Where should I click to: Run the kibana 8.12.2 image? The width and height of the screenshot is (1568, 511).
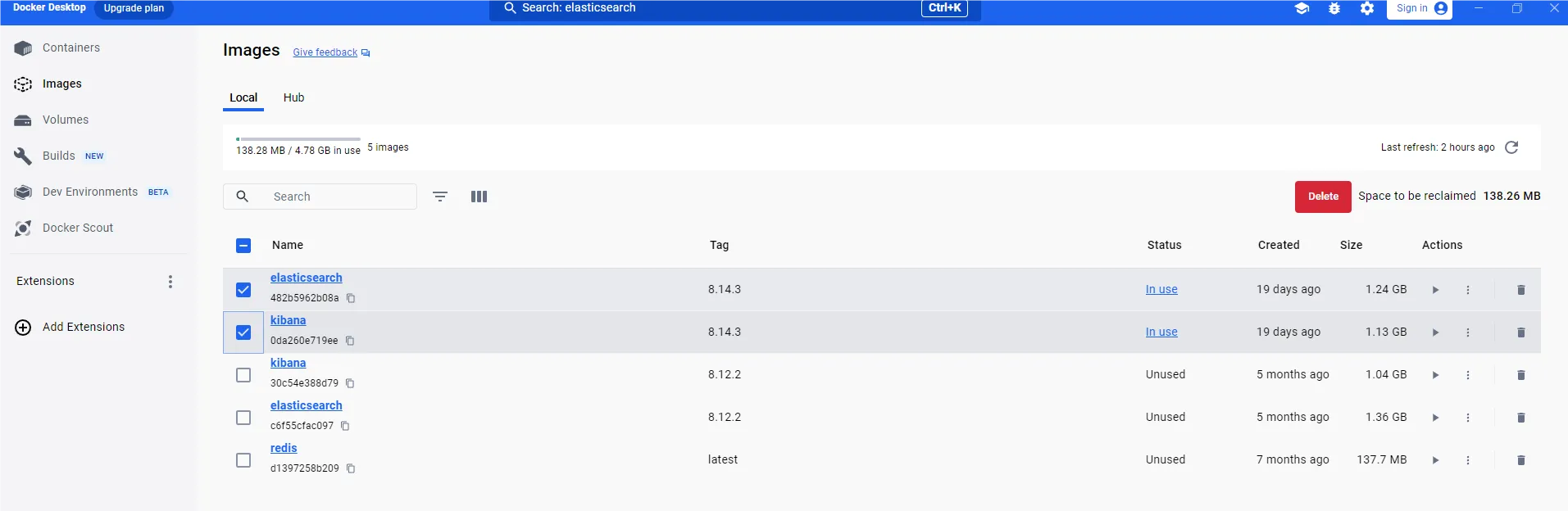[x=1435, y=375]
